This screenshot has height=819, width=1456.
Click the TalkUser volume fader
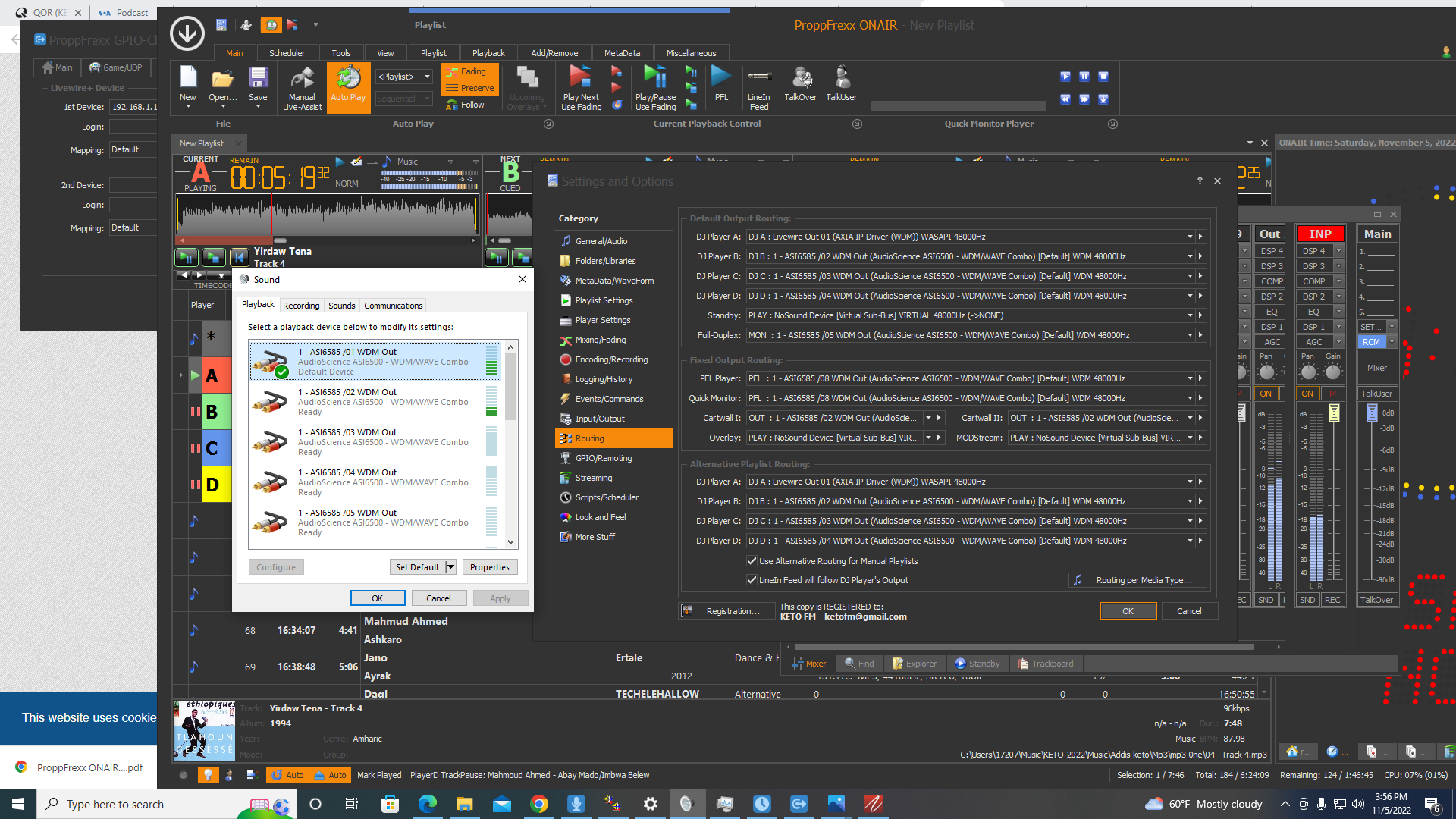(x=1372, y=414)
